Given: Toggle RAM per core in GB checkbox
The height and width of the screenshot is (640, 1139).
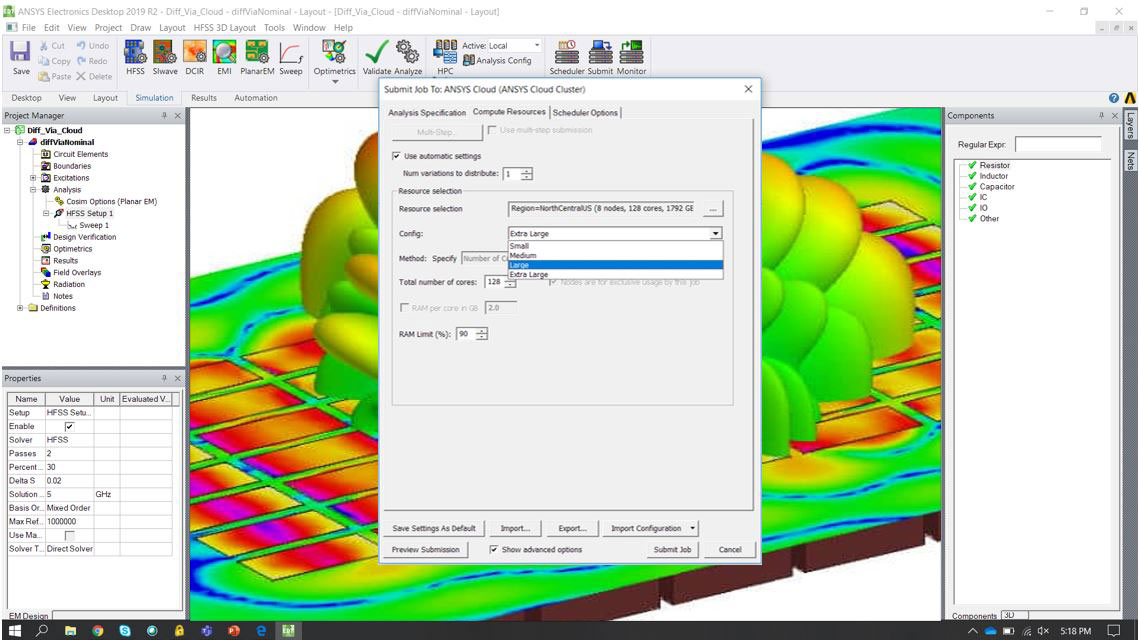Looking at the screenshot, I should click(x=405, y=308).
